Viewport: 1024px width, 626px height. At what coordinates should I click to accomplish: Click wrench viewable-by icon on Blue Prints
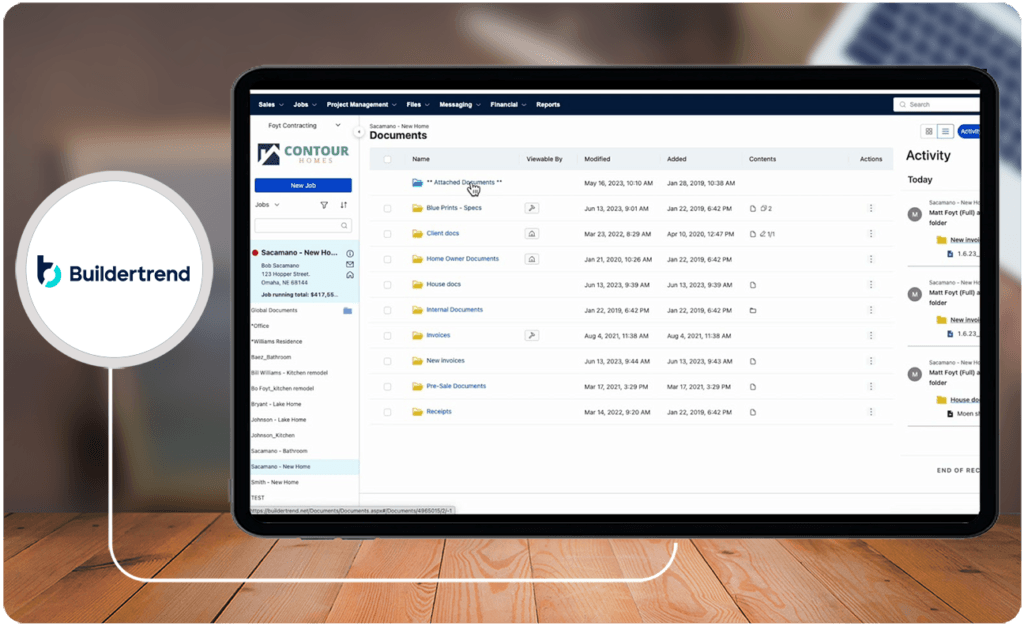coord(532,208)
